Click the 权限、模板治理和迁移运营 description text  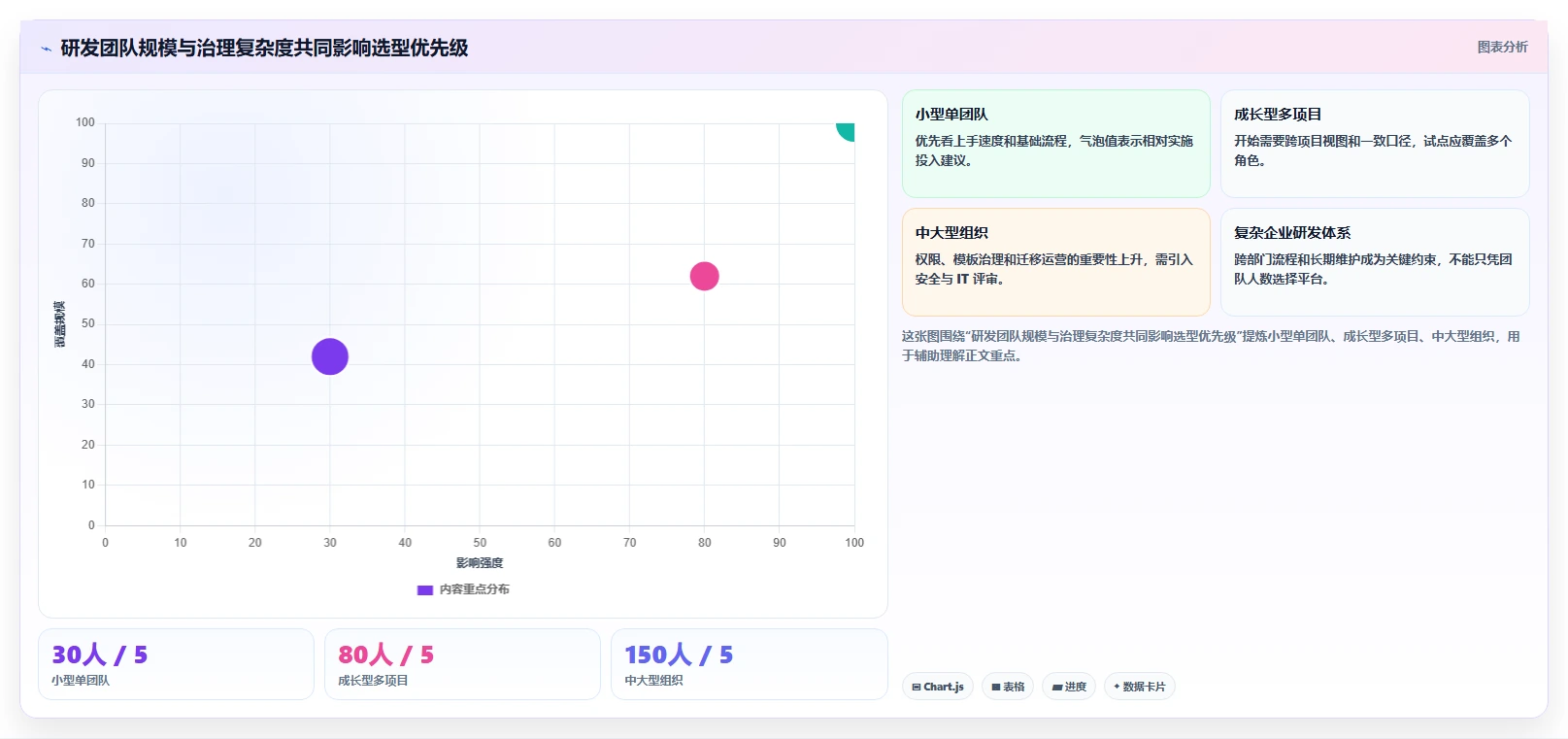1053,269
